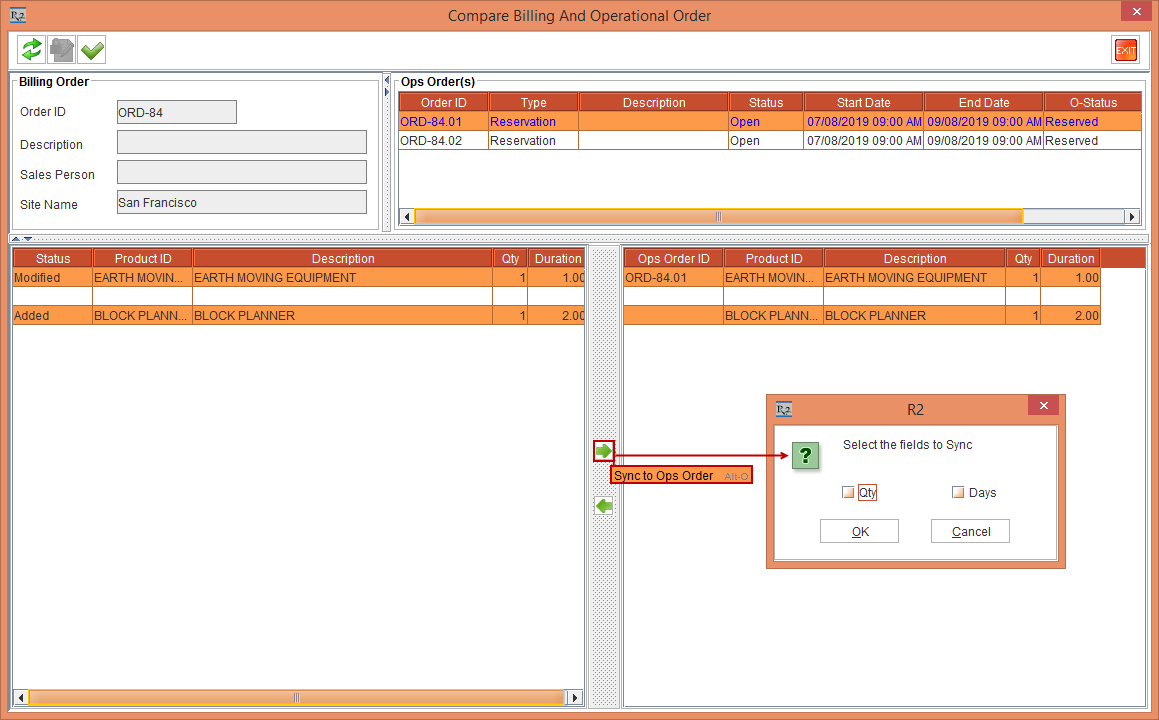This screenshot has height=720, width=1159.
Task: Click inside the Description input field
Action: (x=242, y=144)
